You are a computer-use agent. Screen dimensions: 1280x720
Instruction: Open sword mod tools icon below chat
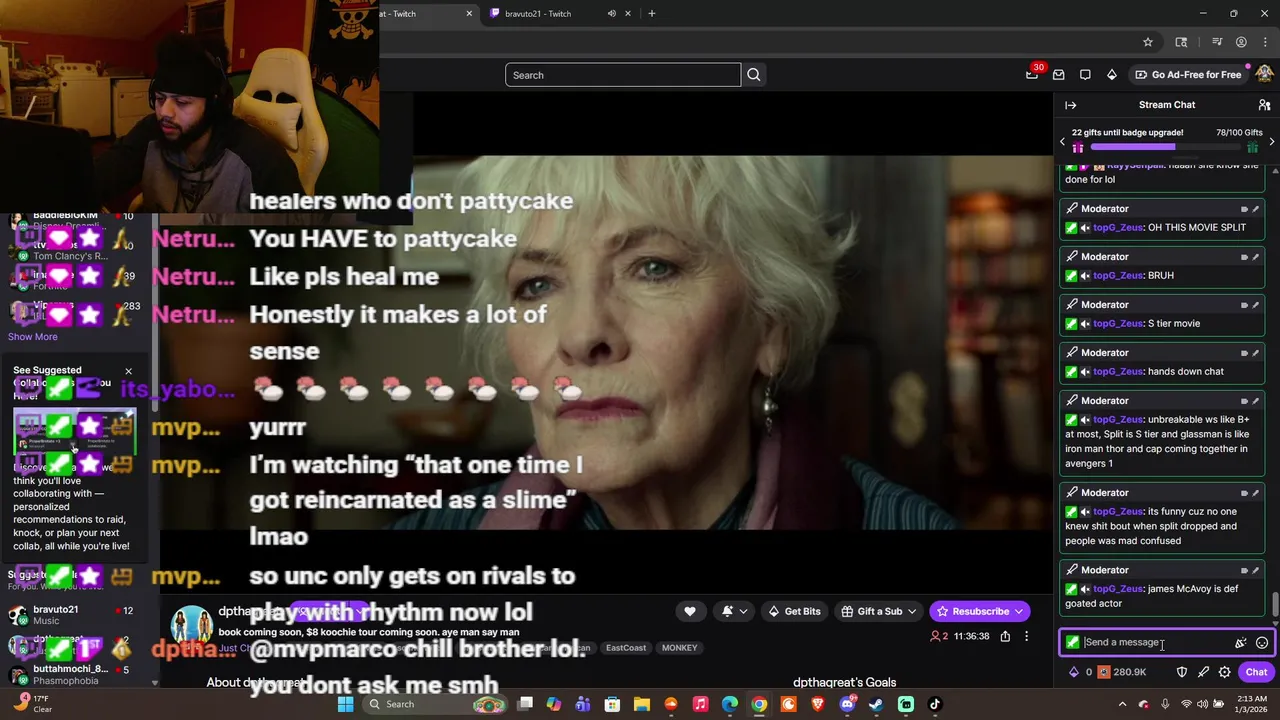(1203, 672)
